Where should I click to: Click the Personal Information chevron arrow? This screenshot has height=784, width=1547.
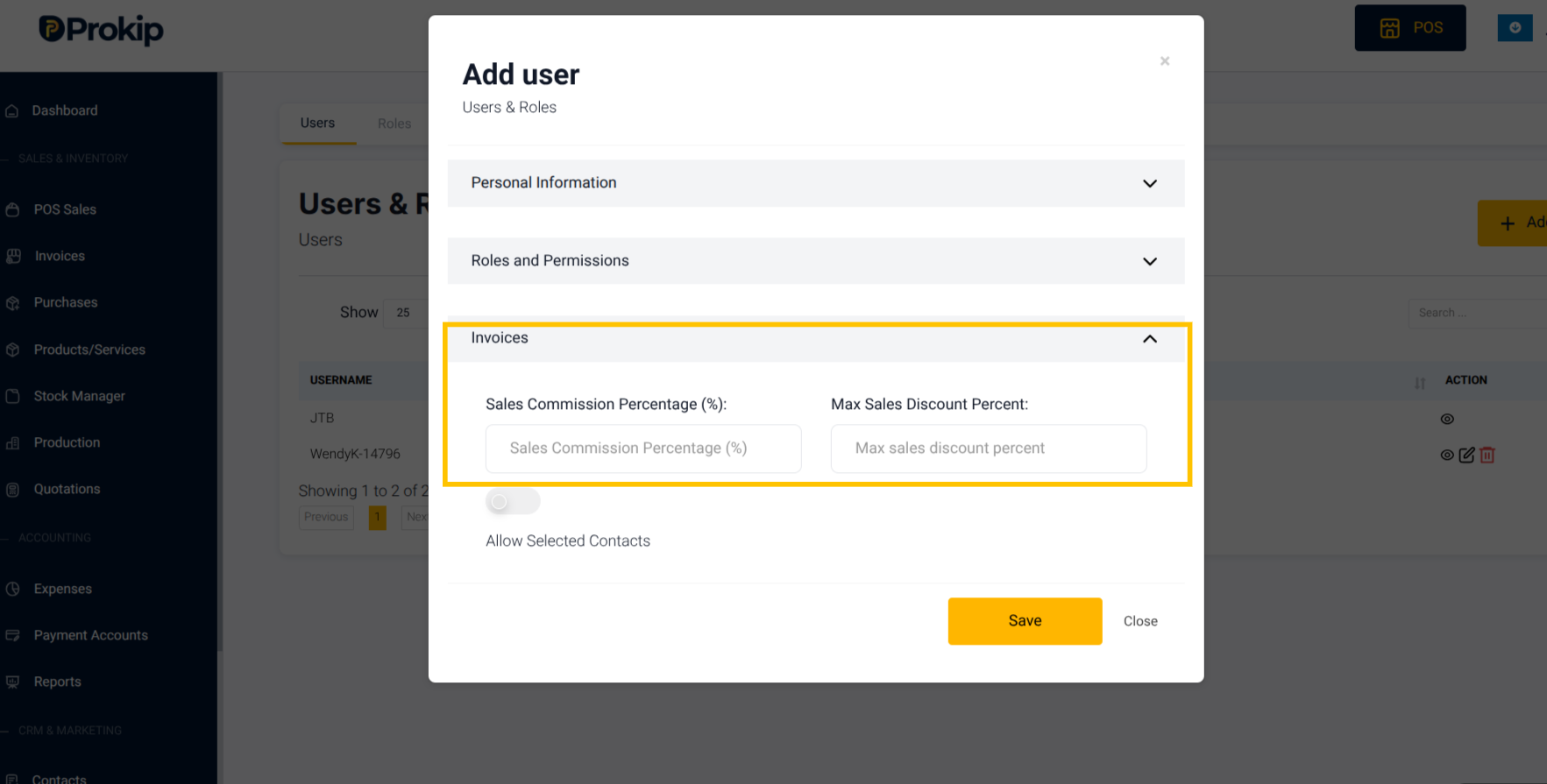tap(1149, 183)
